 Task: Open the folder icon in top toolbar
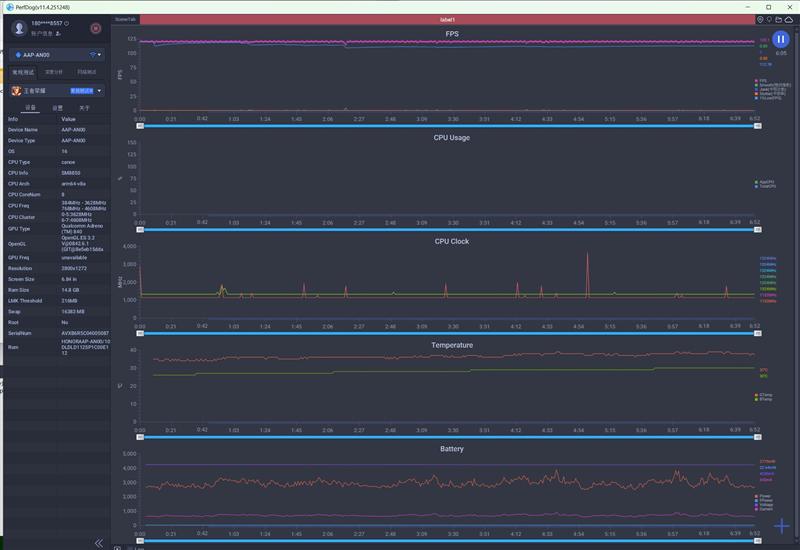coord(780,19)
